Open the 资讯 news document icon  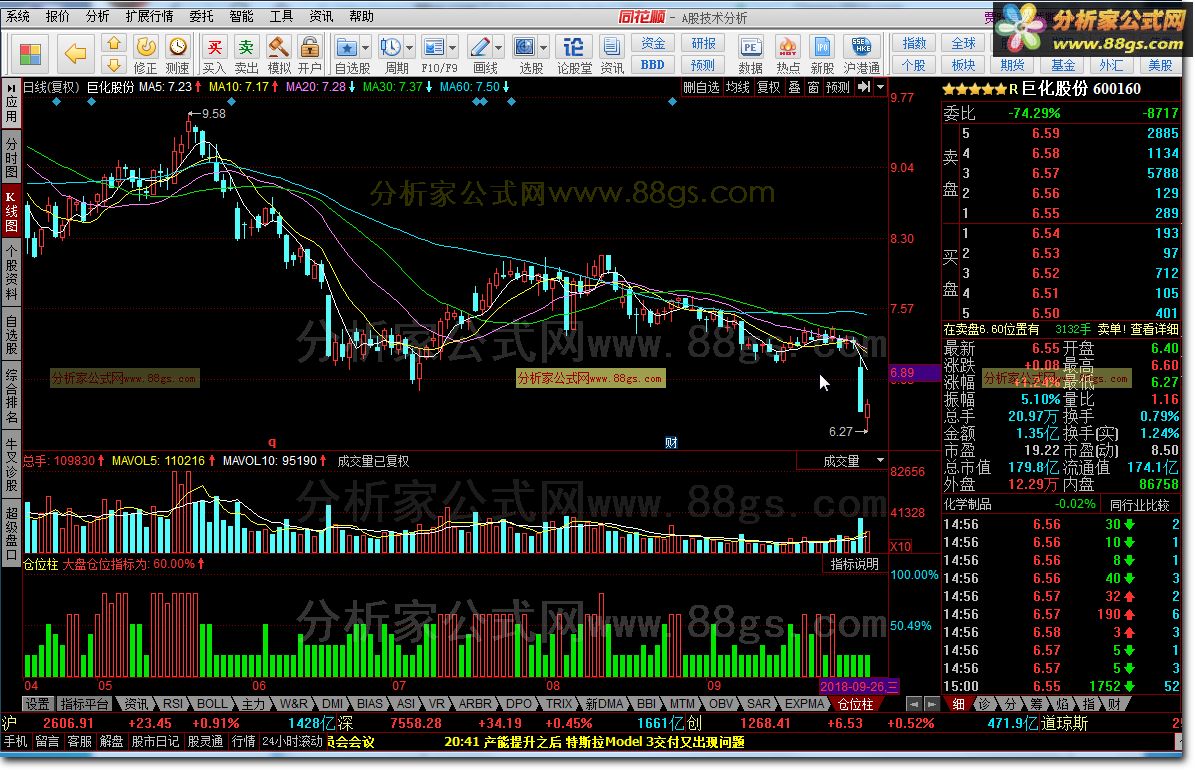click(x=611, y=47)
